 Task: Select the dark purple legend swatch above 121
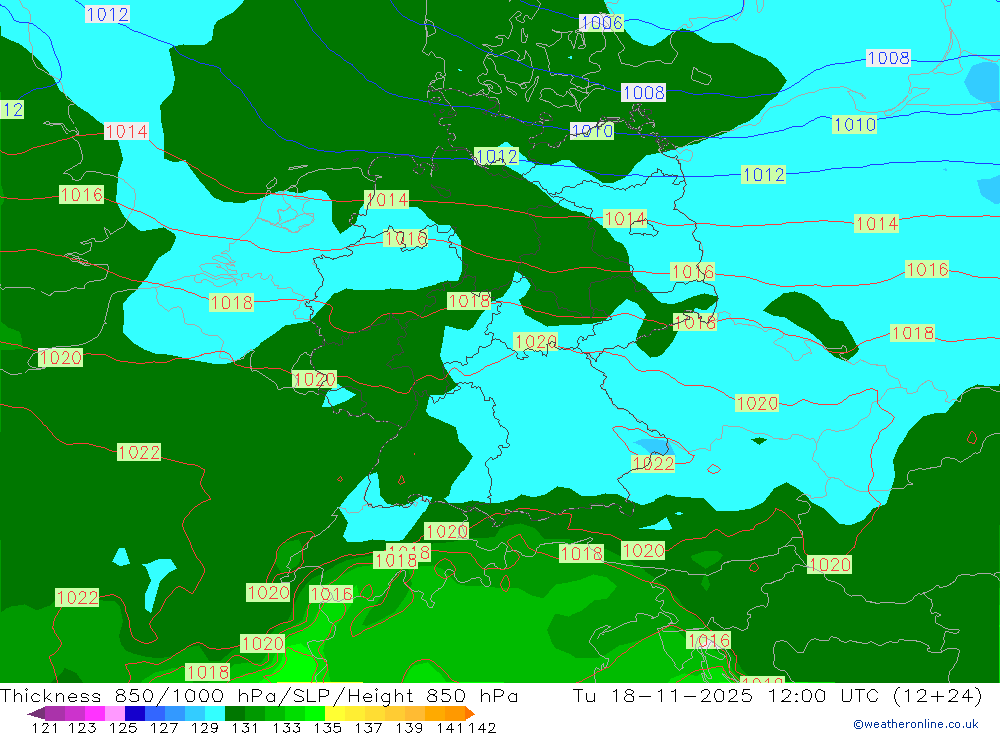55,713
